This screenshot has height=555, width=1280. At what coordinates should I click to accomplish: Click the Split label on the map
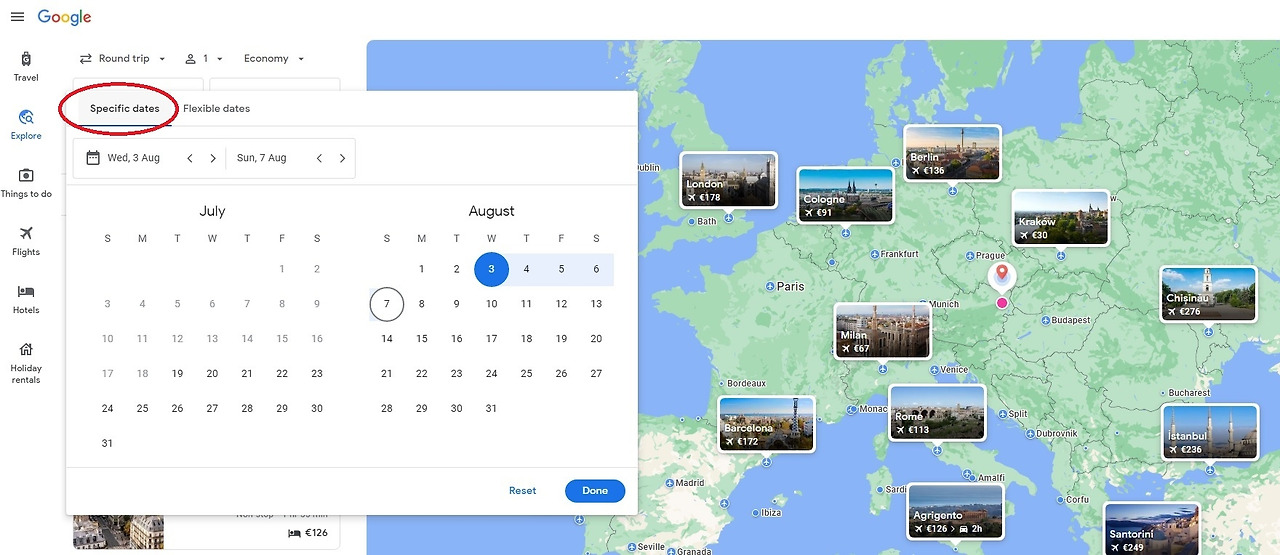[x=1018, y=413]
